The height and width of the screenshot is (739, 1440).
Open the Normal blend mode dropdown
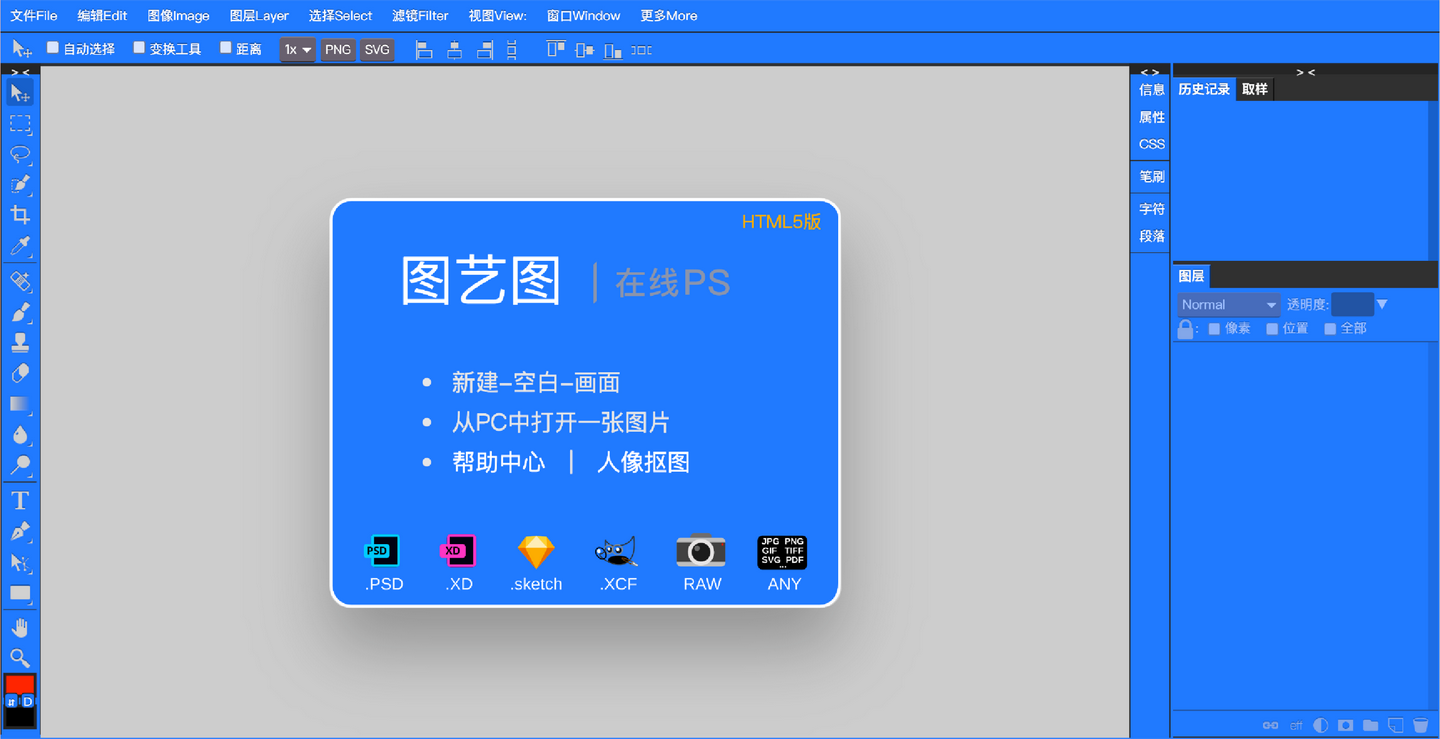coord(1228,304)
